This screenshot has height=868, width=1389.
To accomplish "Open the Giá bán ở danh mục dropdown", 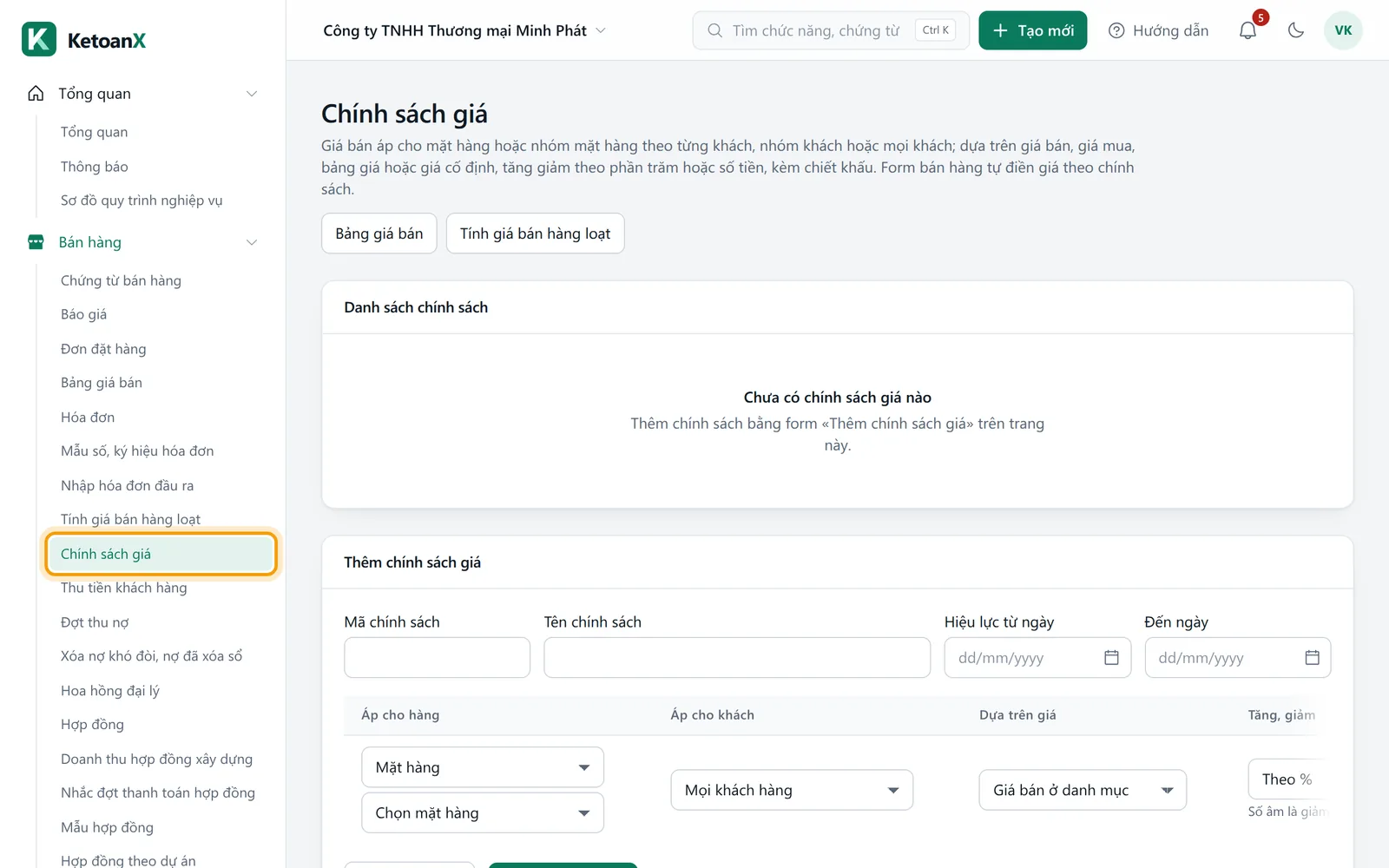I will coord(1083,790).
